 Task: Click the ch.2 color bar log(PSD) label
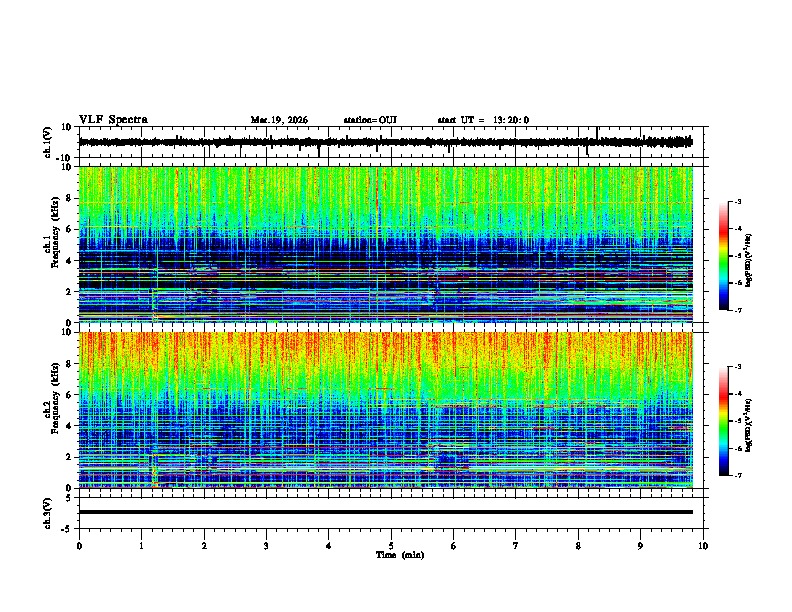[x=748, y=425]
